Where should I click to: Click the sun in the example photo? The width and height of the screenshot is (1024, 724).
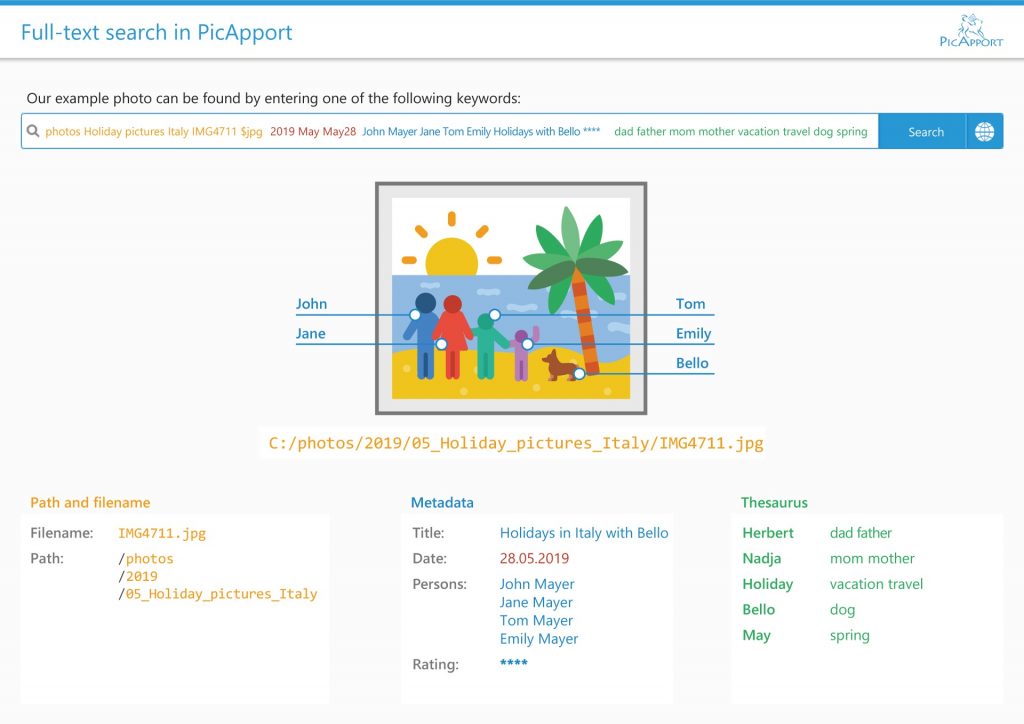tap(452, 258)
